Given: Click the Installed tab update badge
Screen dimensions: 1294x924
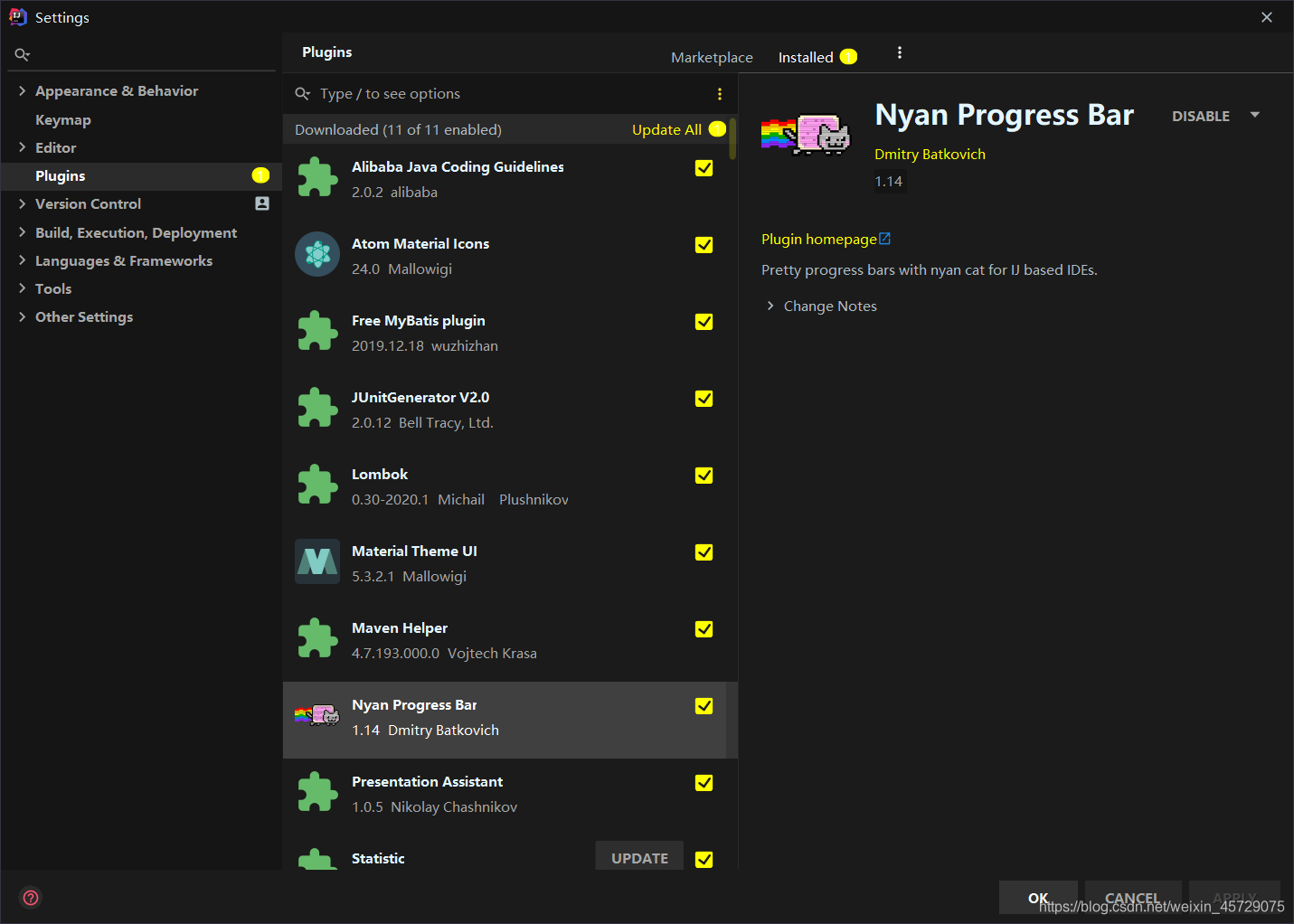Looking at the screenshot, I should coord(848,57).
